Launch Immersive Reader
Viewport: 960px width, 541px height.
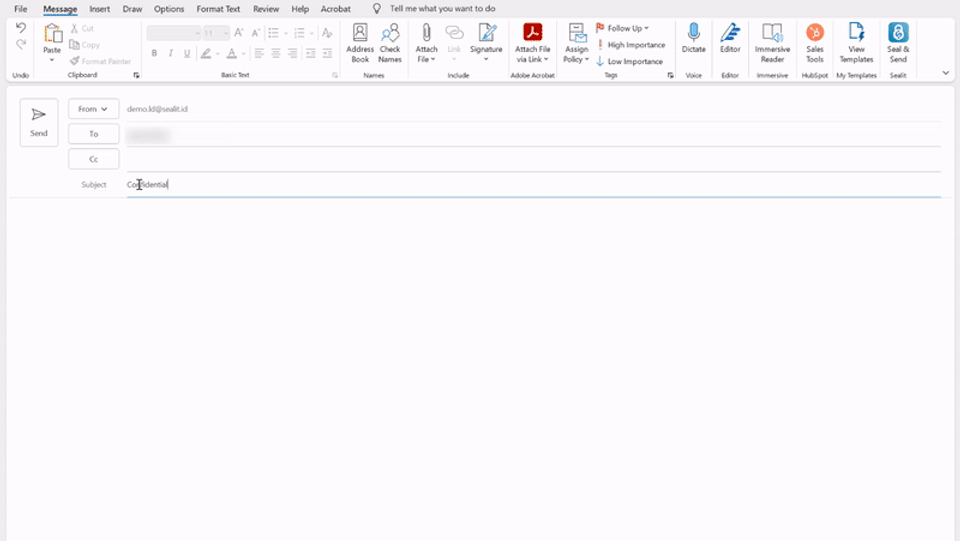[x=772, y=43]
